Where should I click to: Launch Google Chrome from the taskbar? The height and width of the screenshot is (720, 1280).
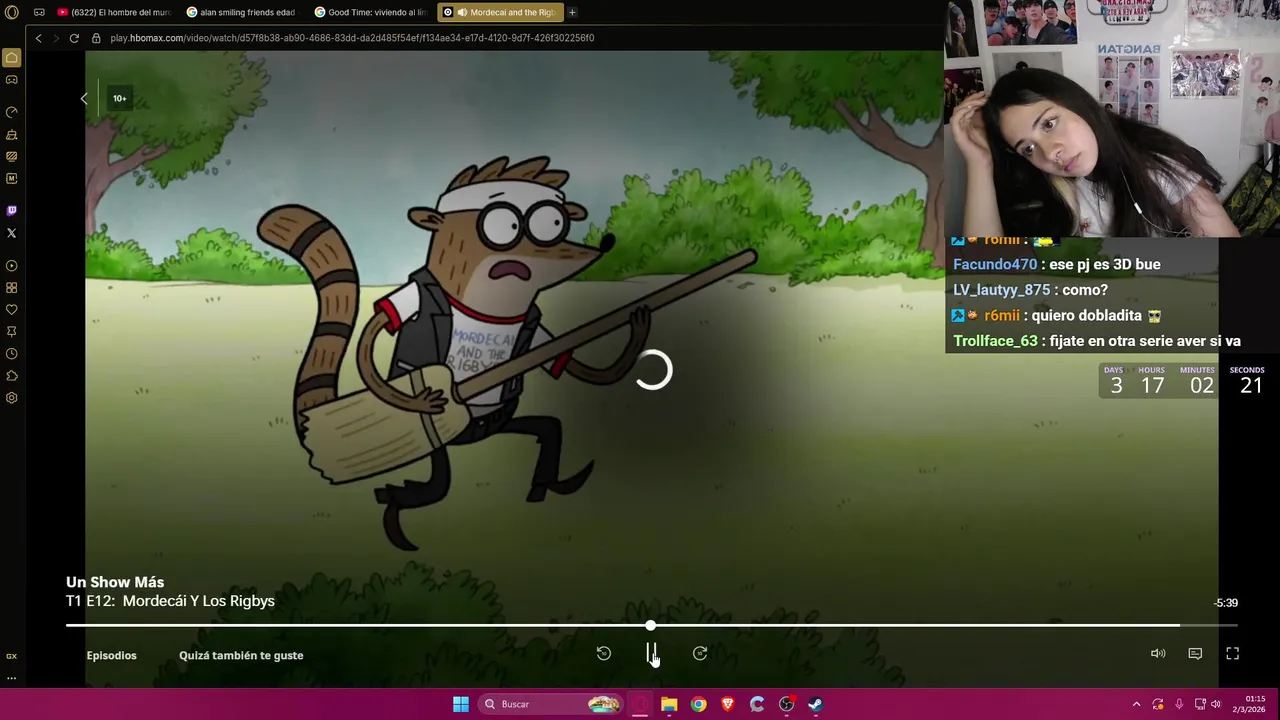tap(699, 704)
